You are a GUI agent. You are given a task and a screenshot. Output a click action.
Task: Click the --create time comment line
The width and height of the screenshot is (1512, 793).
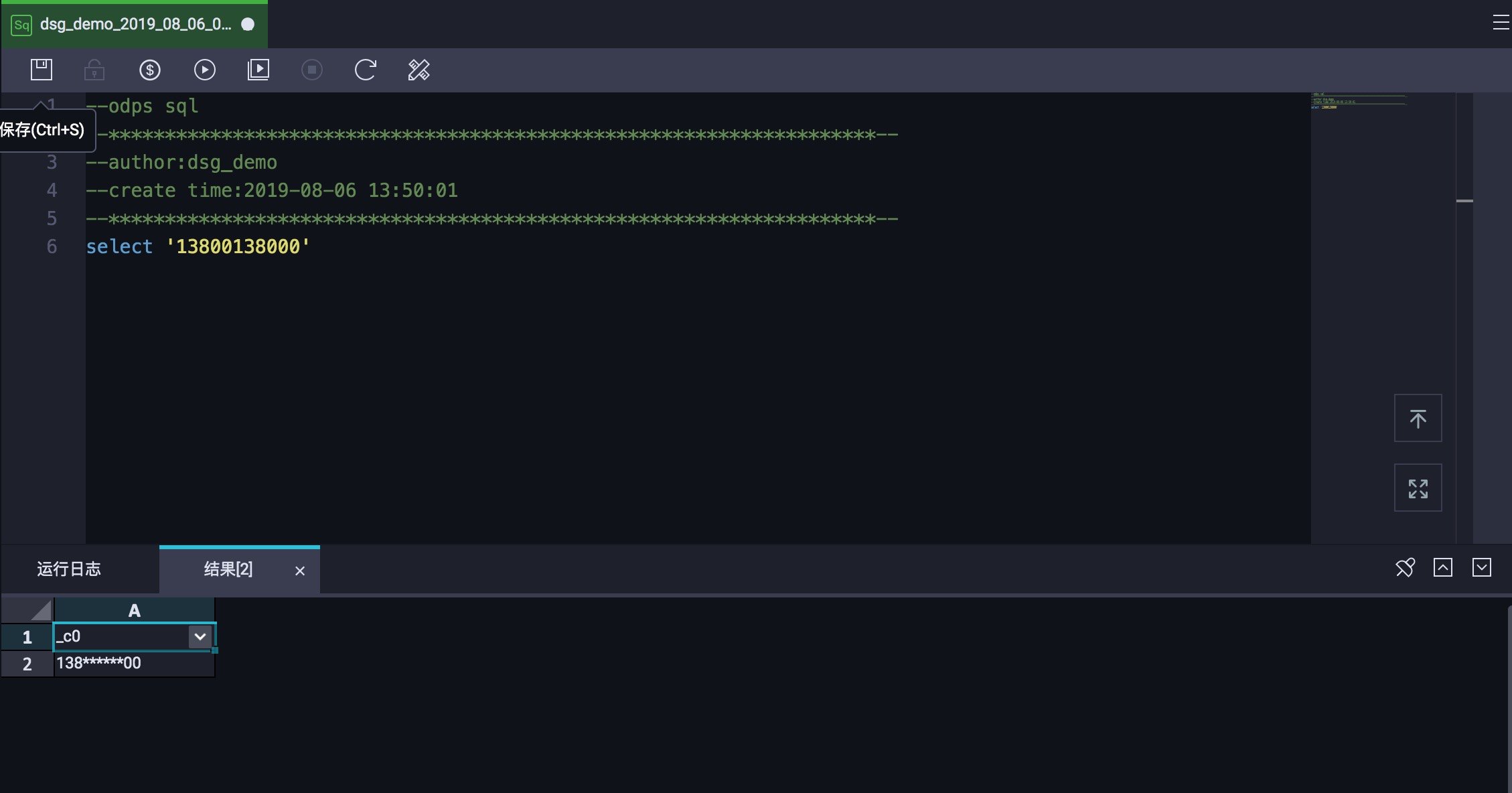272,190
